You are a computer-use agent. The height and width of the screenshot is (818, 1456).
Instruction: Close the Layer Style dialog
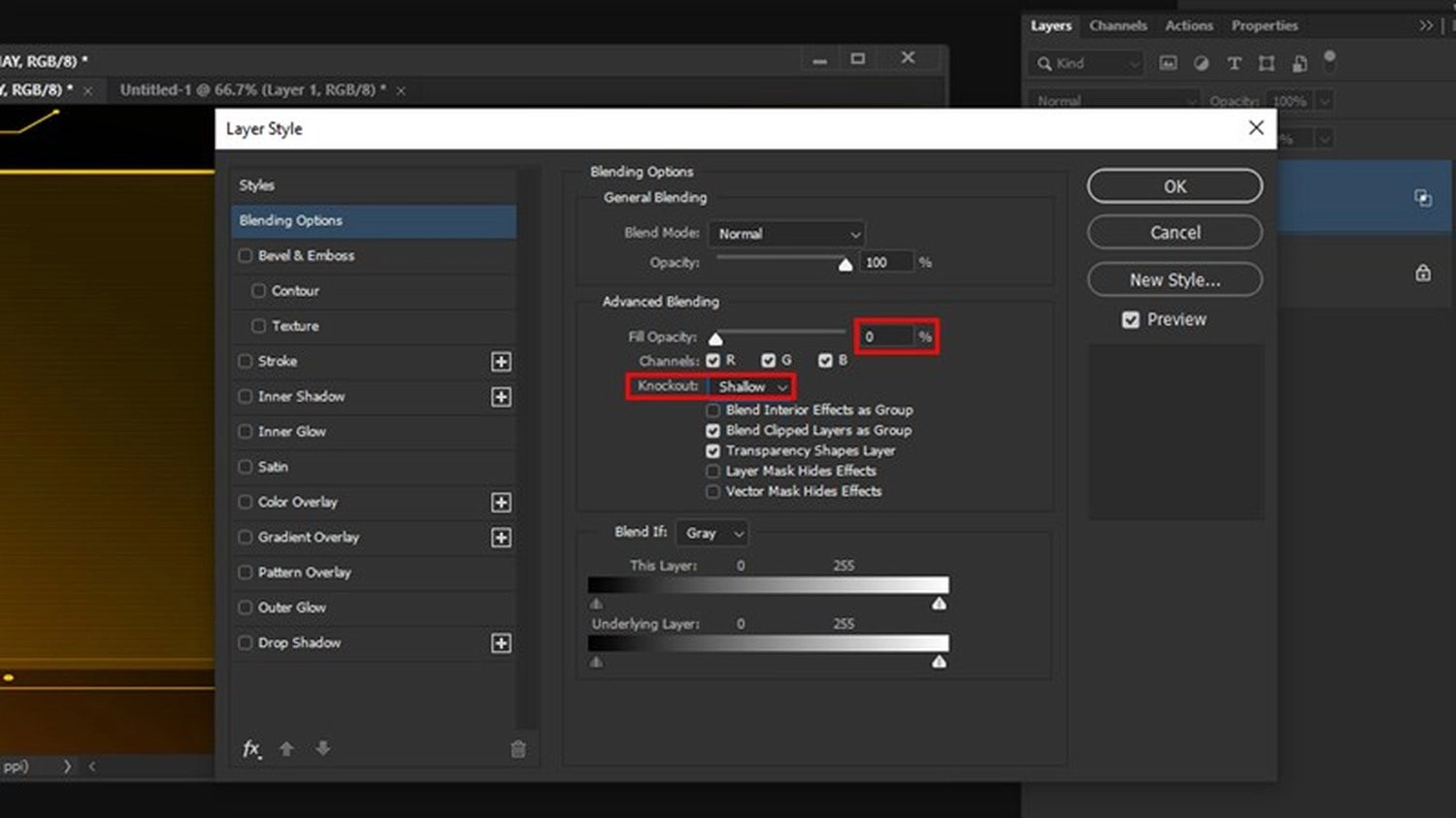(x=1256, y=128)
